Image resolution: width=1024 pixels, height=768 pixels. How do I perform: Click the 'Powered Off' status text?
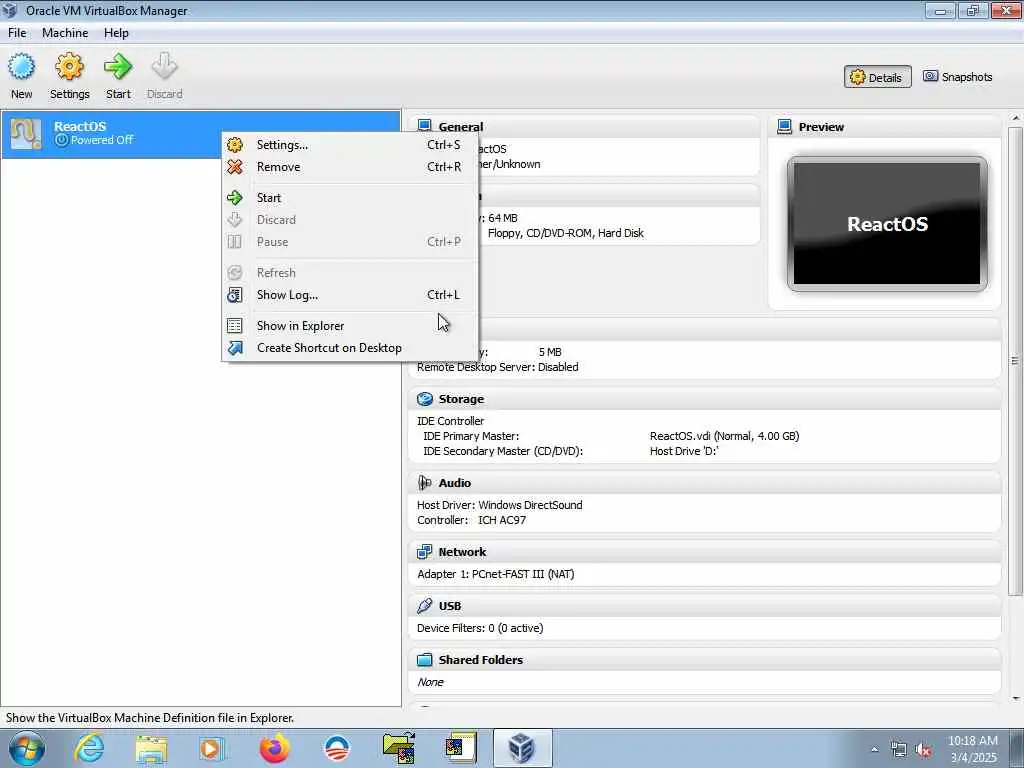click(x=102, y=140)
